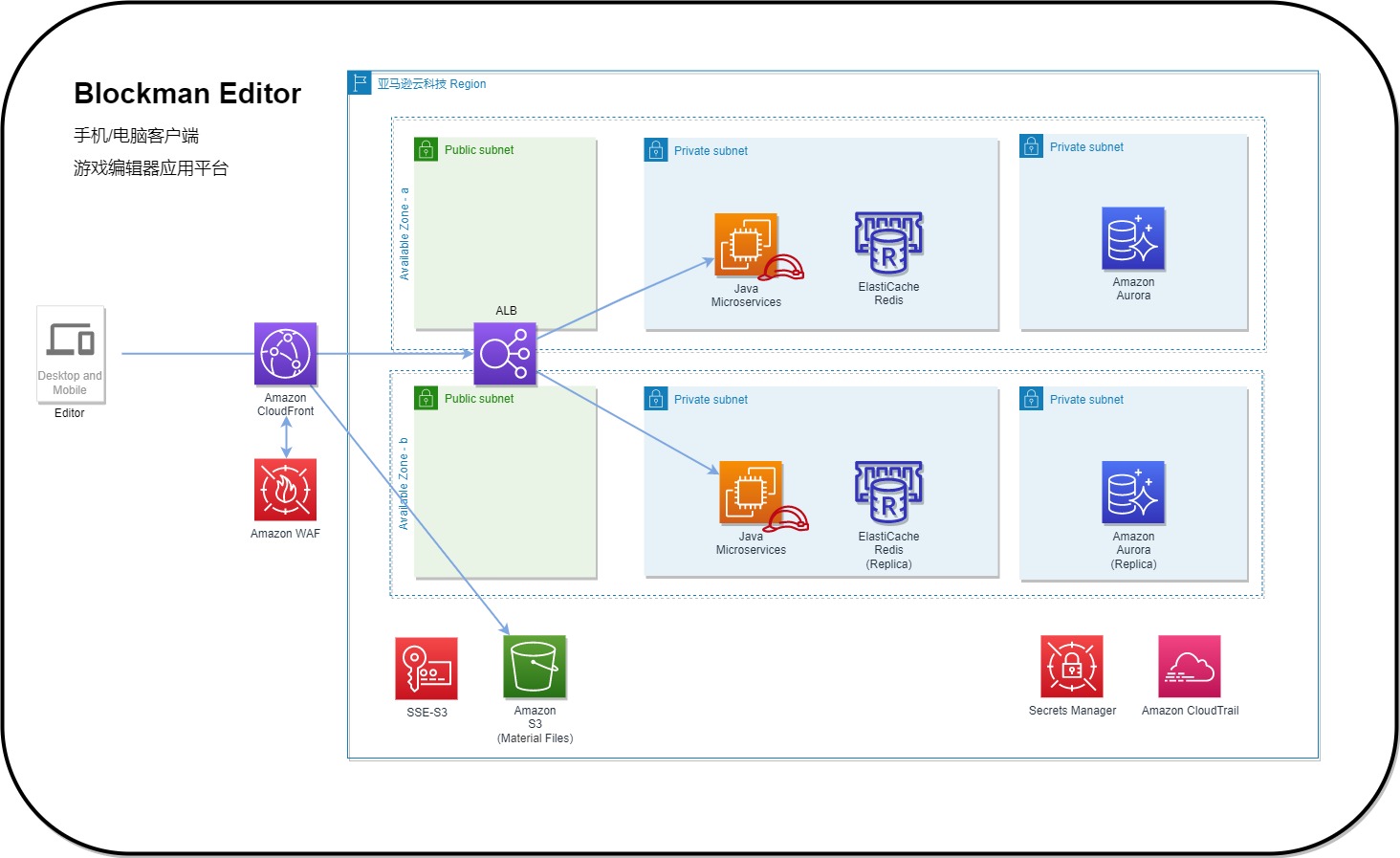The height and width of the screenshot is (858, 1400).
Task: Click the Amazon S3 bucket icon
Action: coord(535,668)
